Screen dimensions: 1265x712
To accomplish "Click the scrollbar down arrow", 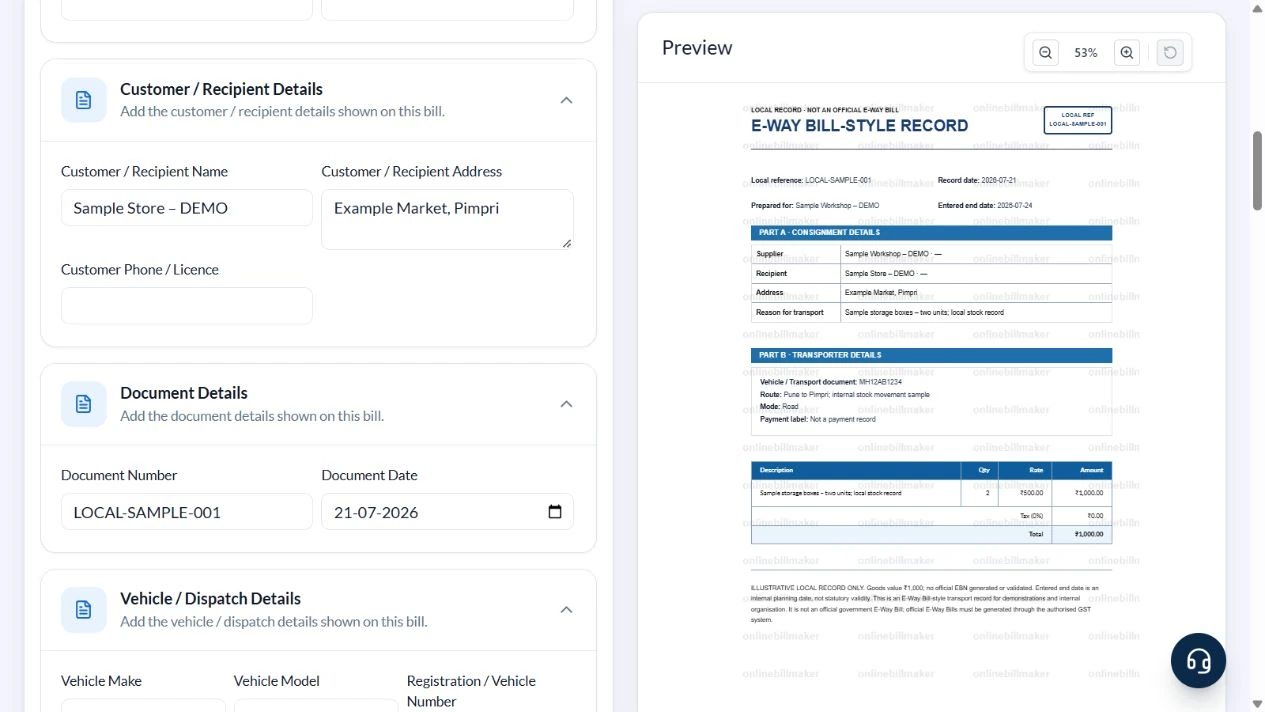I will pyautogui.click(x=1257, y=704).
